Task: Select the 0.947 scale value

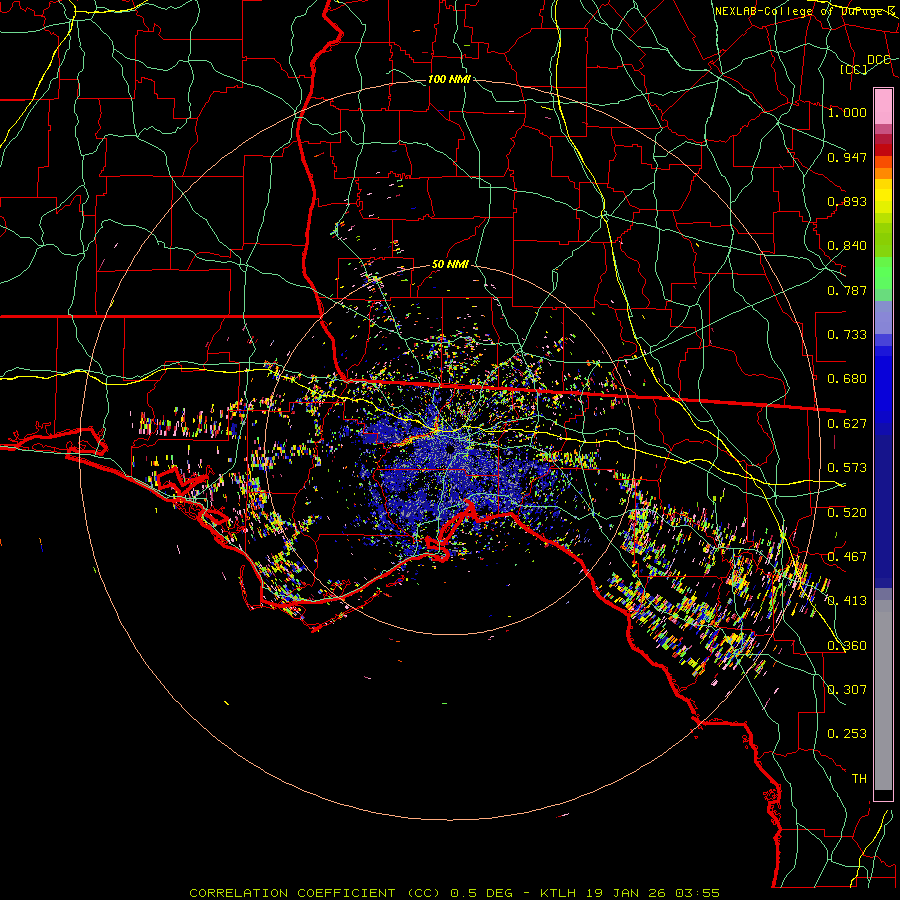Action: tap(847, 157)
